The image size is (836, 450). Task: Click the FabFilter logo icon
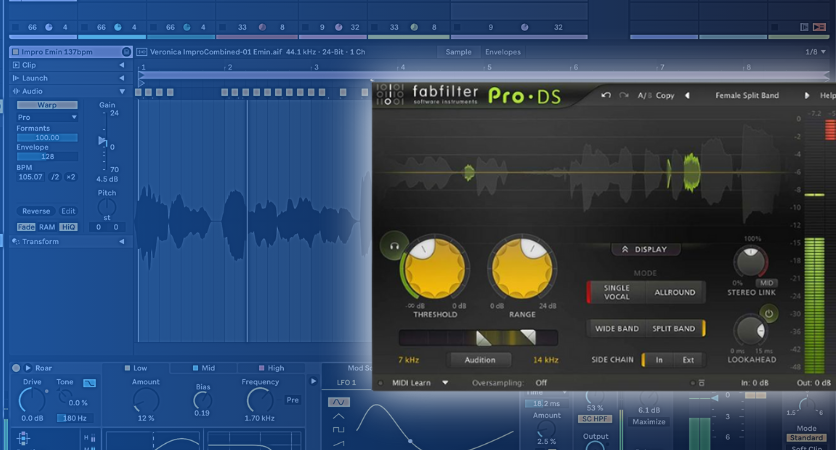(390, 96)
